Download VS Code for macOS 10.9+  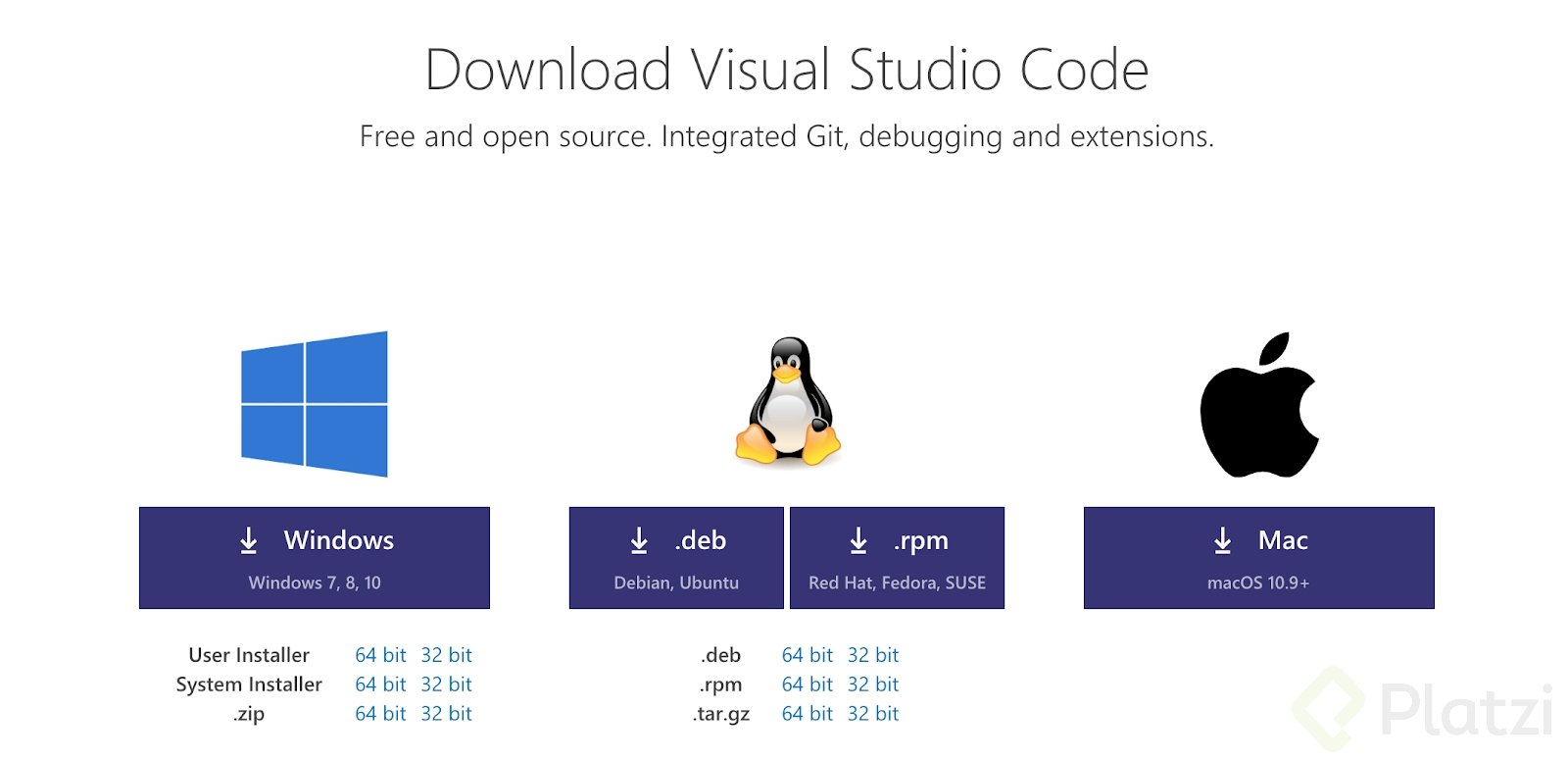(1258, 558)
